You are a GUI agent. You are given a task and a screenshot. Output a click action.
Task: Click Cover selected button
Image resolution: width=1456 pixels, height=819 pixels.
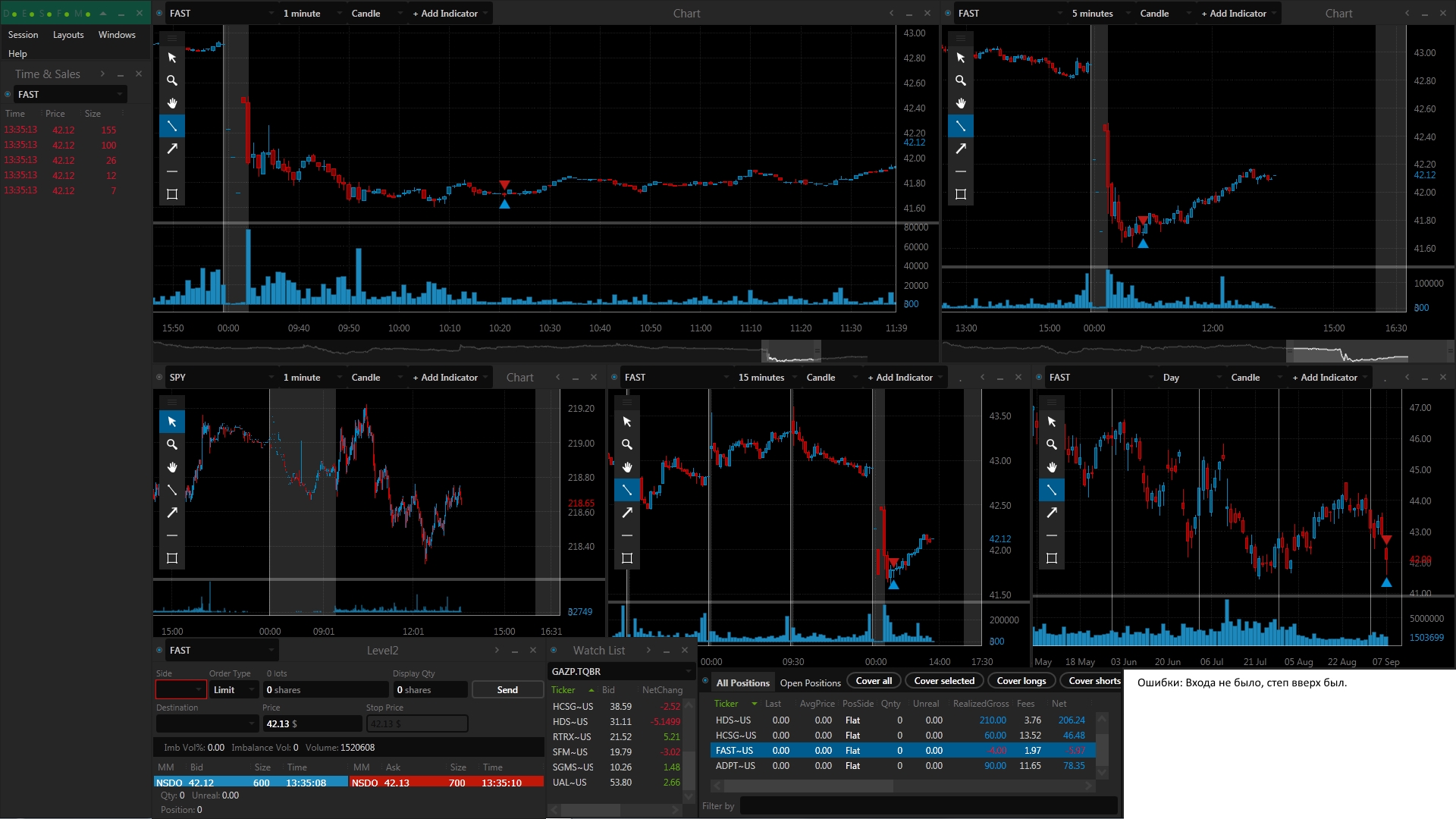tap(944, 681)
